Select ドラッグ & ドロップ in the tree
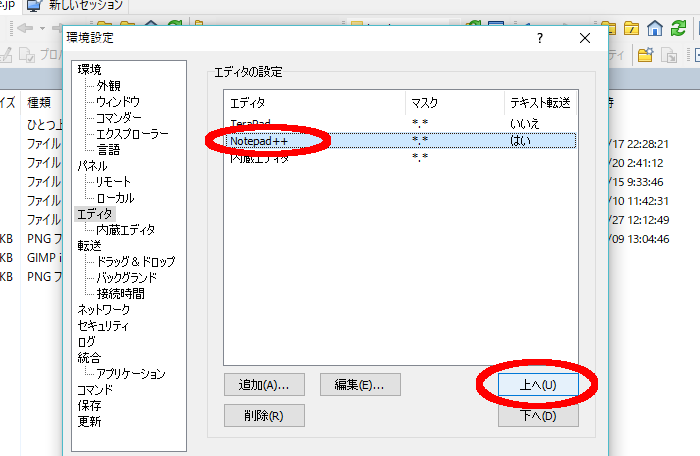 pos(136,262)
